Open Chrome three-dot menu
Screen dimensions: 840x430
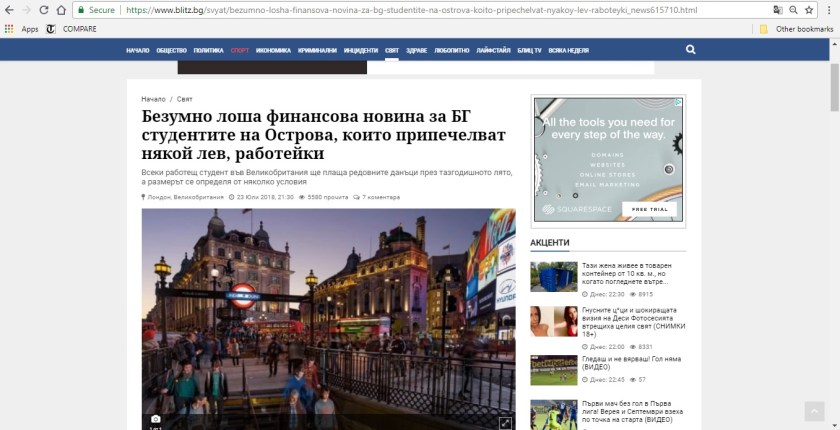(x=828, y=10)
